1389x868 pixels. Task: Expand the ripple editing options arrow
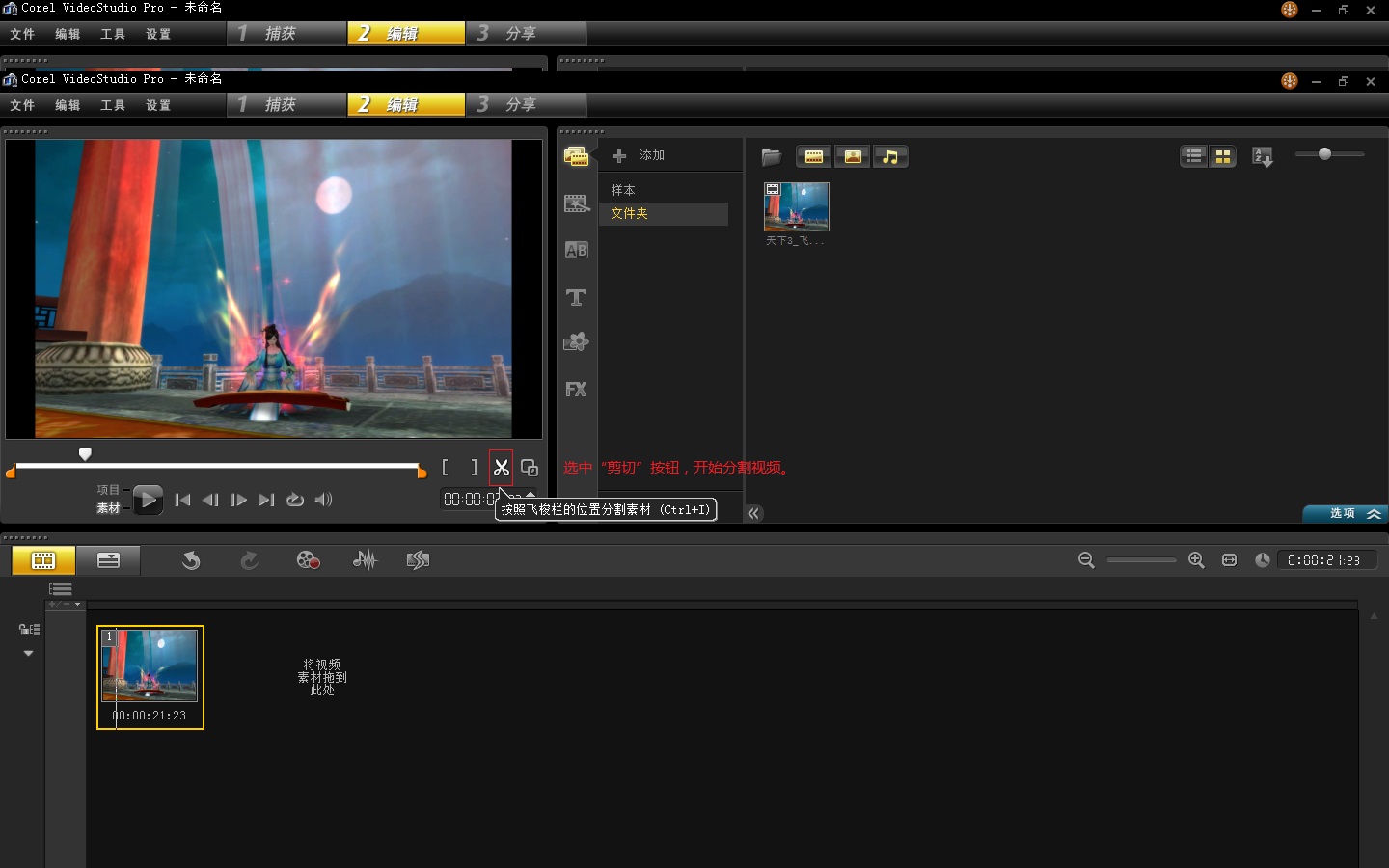click(28, 653)
